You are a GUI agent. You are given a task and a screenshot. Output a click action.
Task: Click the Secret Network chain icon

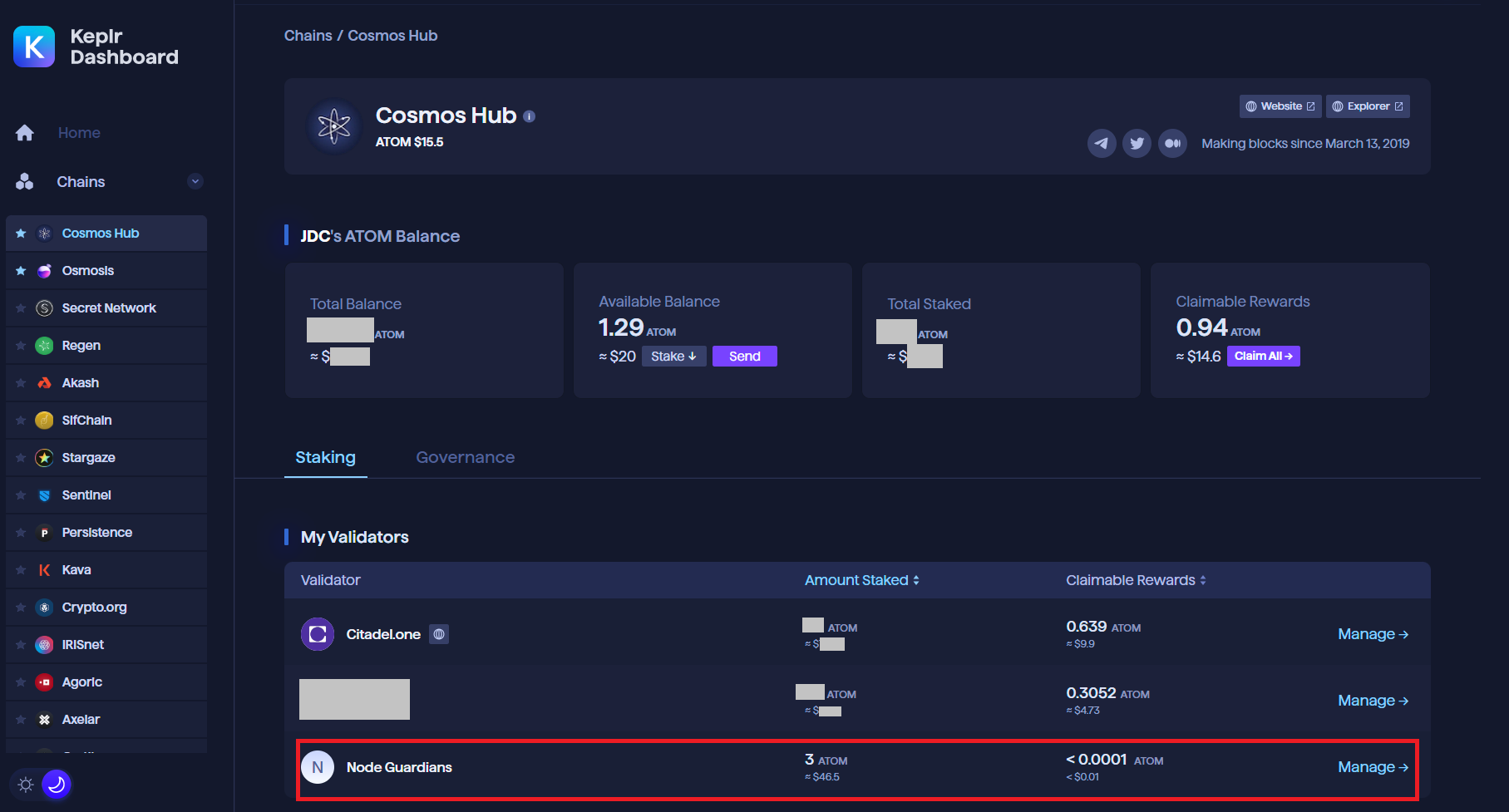click(45, 308)
